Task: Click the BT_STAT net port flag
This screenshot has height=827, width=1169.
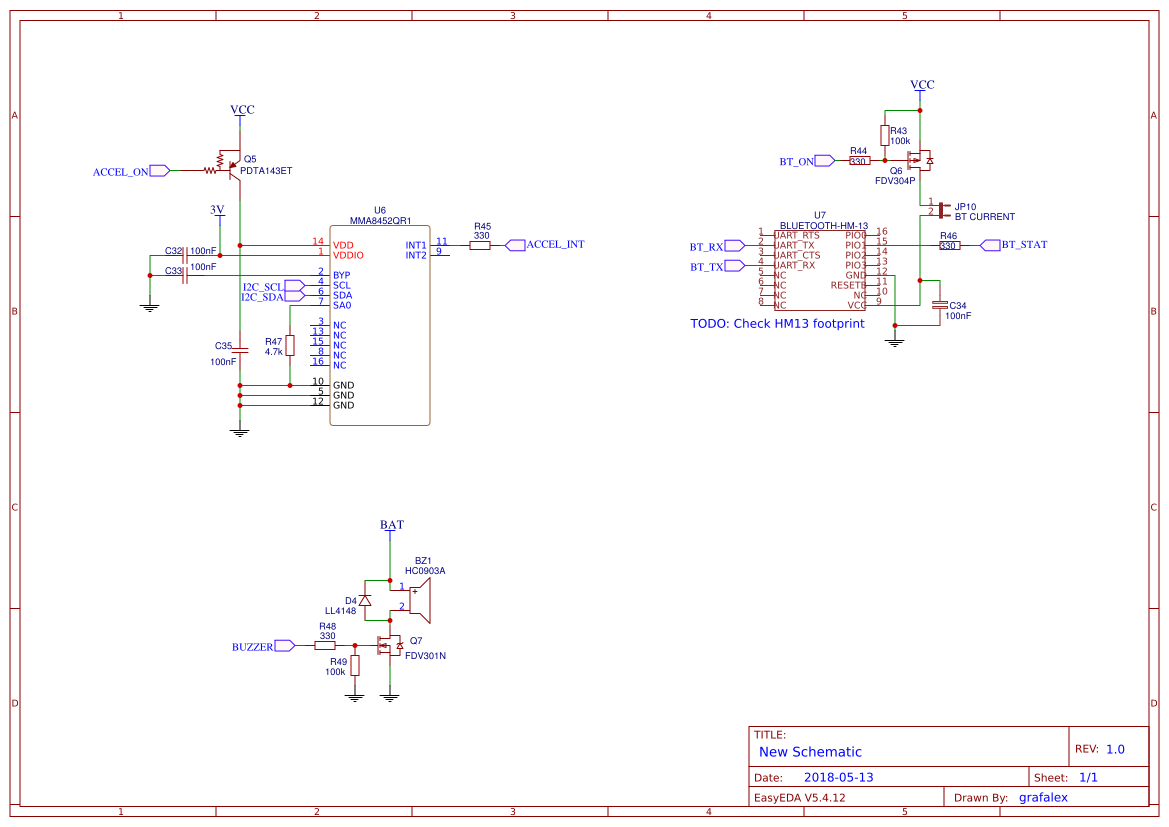Action: pyautogui.click(x=990, y=245)
